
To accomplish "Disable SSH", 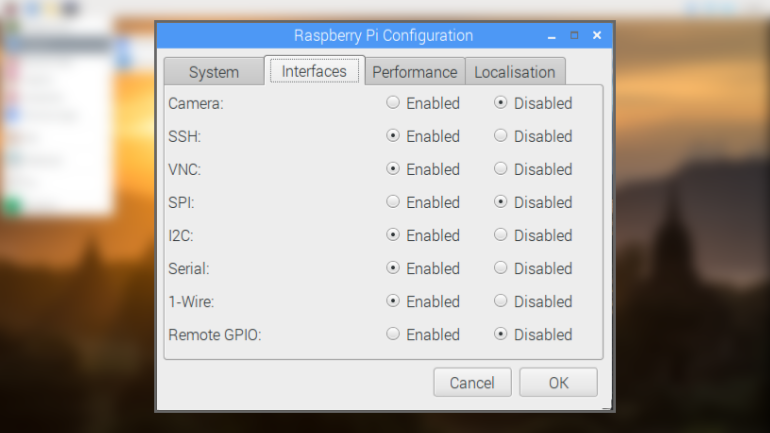I will click(500, 135).
